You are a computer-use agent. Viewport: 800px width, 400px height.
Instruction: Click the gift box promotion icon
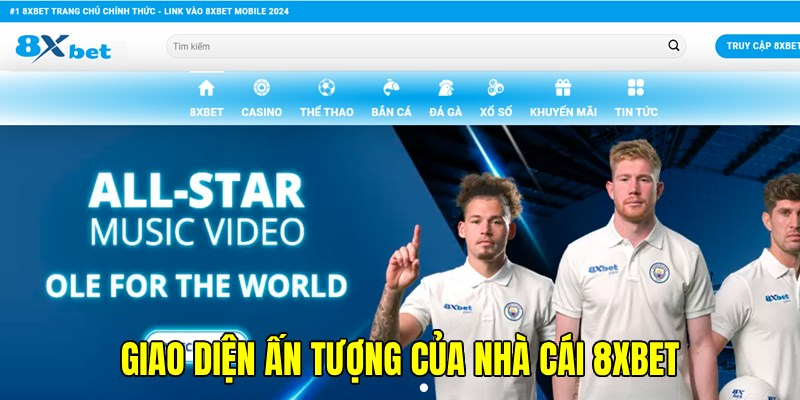(x=563, y=87)
